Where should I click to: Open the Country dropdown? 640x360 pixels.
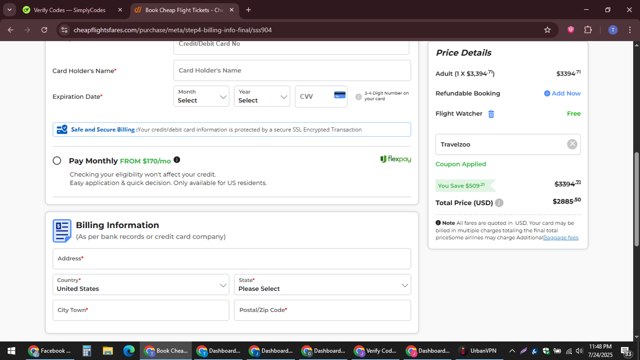[x=141, y=284]
